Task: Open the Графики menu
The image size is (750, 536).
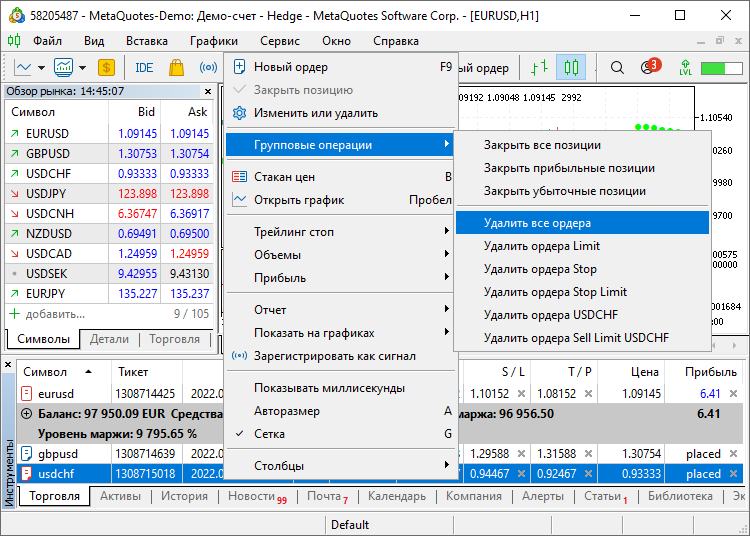Action: tap(213, 41)
